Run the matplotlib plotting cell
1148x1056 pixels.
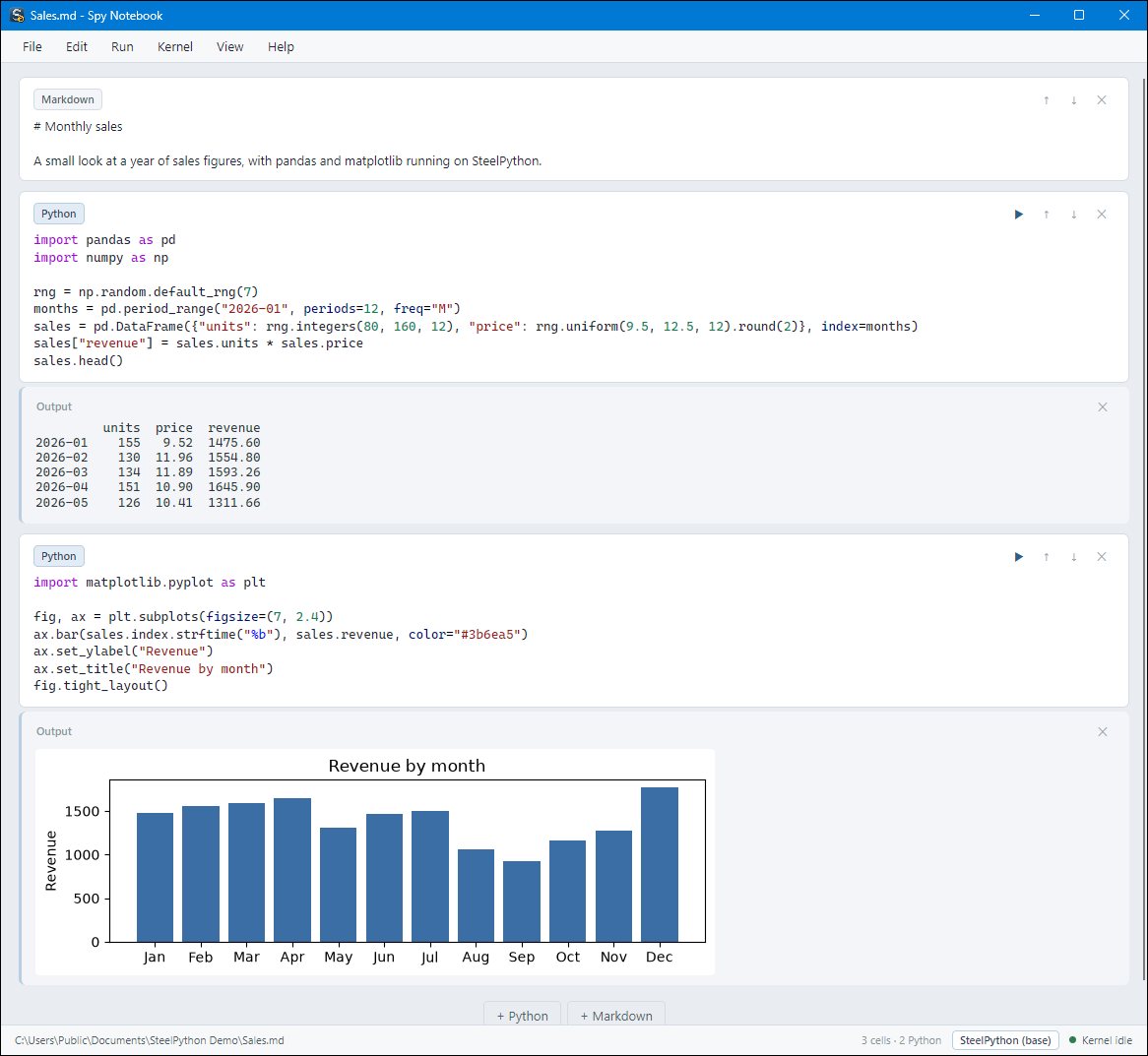[1018, 557]
